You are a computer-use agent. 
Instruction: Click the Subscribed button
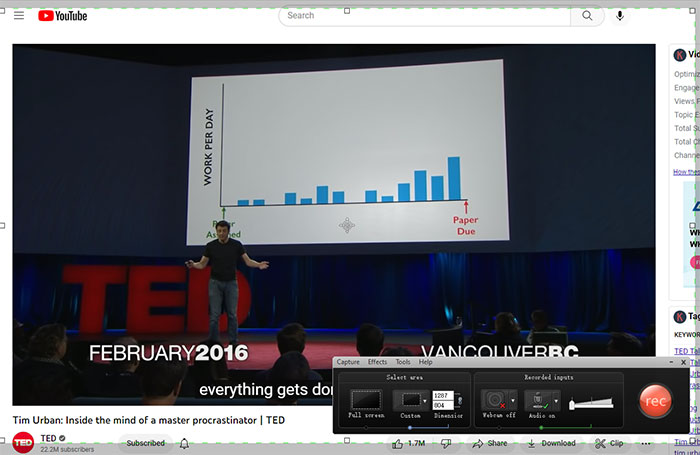[146, 443]
